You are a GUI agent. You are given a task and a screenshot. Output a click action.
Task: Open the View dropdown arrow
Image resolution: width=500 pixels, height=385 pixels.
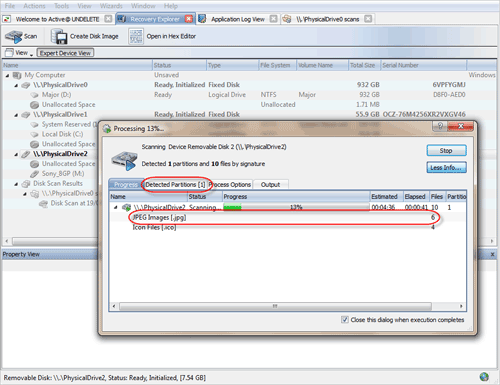(31, 55)
